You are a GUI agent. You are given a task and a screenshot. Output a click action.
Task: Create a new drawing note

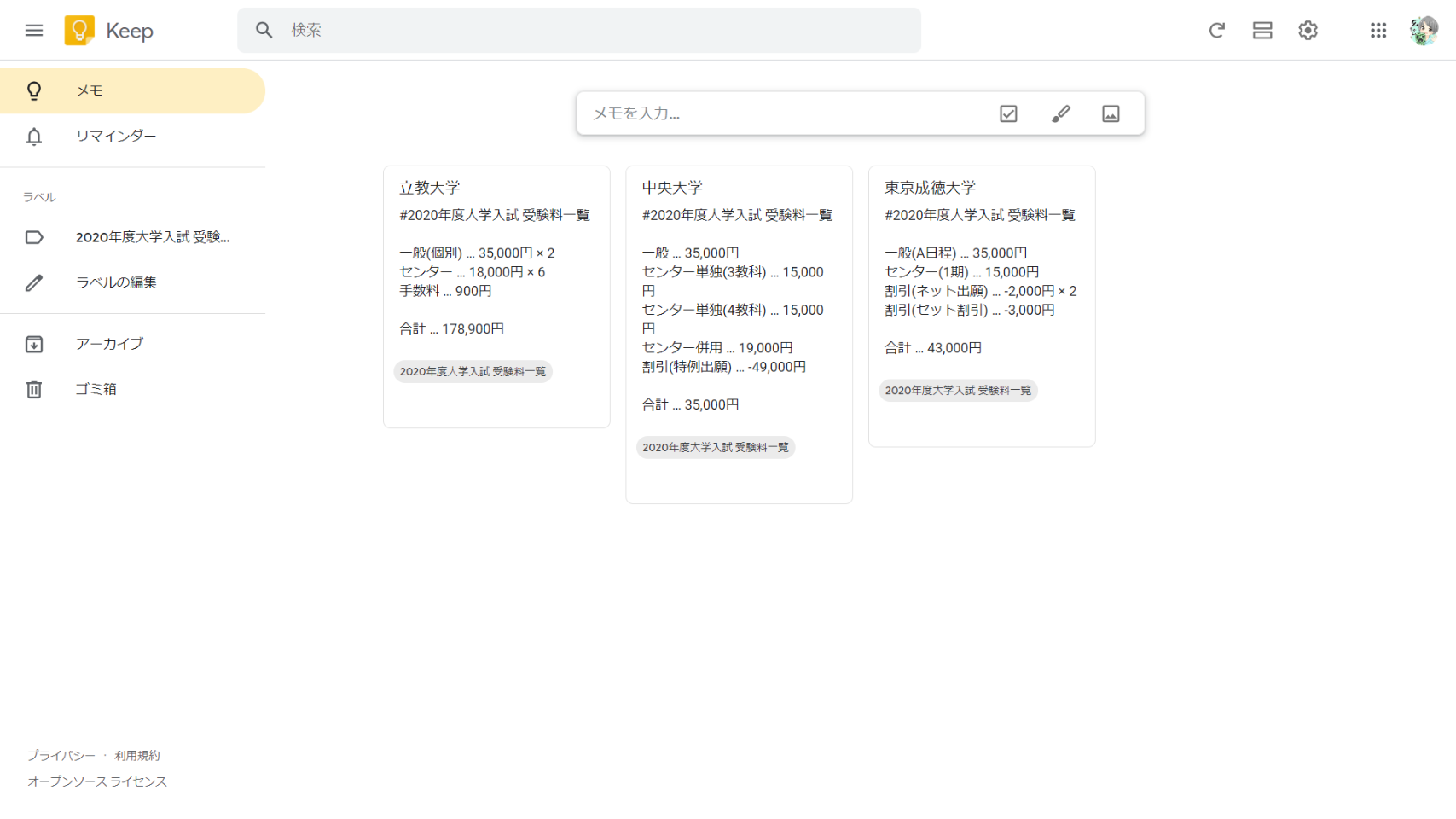coord(1060,113)
